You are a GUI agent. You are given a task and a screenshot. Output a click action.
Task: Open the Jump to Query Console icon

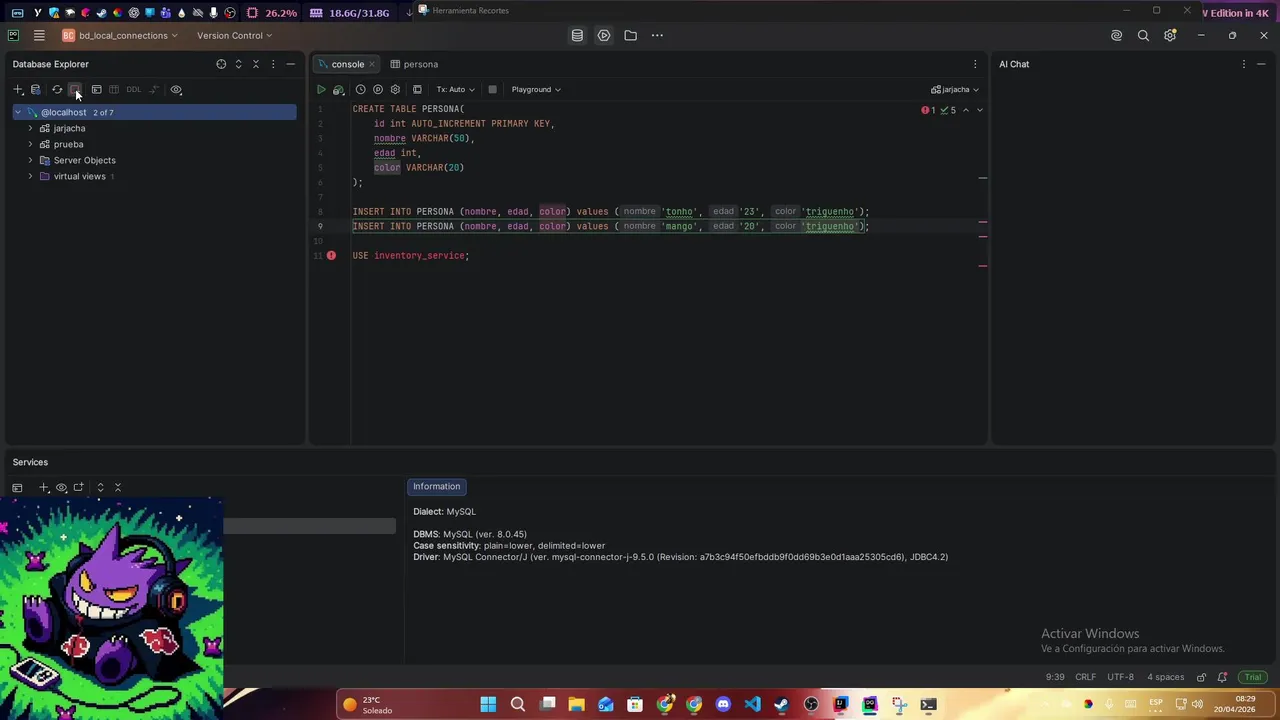click(97, 90)
